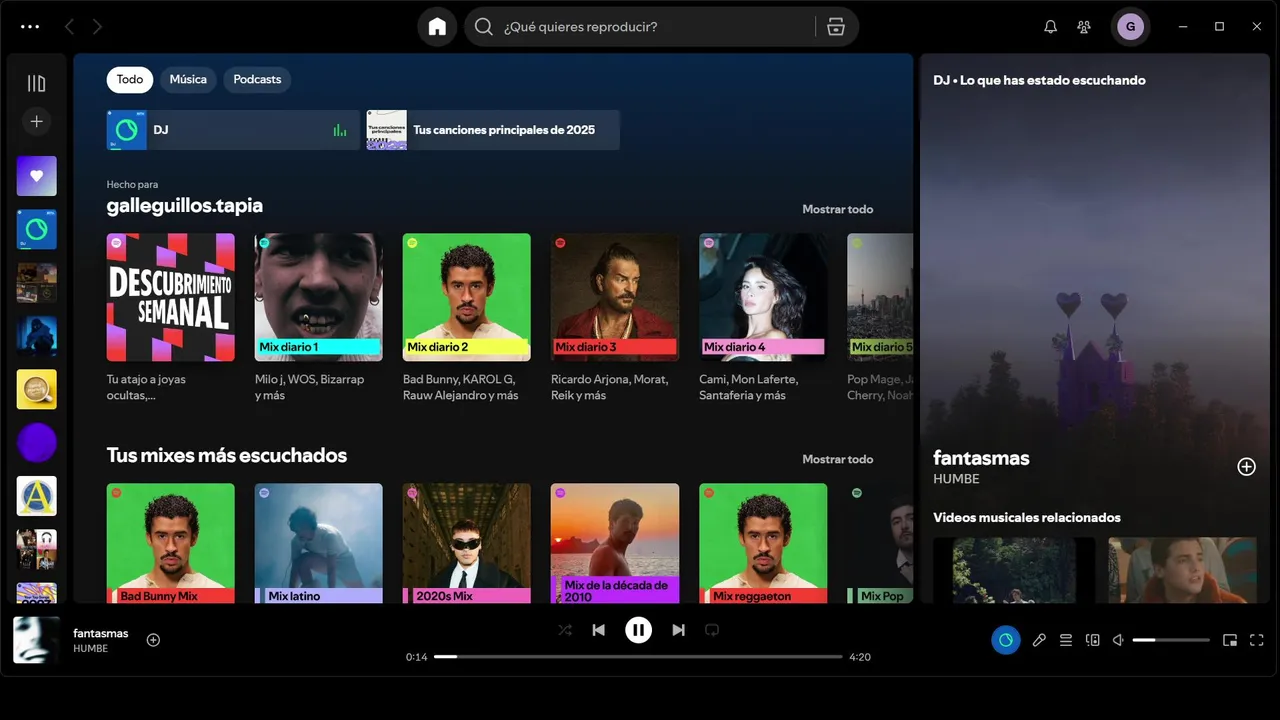Toggle the queue panel
This screenshot has height=720, width=1280.
(x=1066, y=640)
